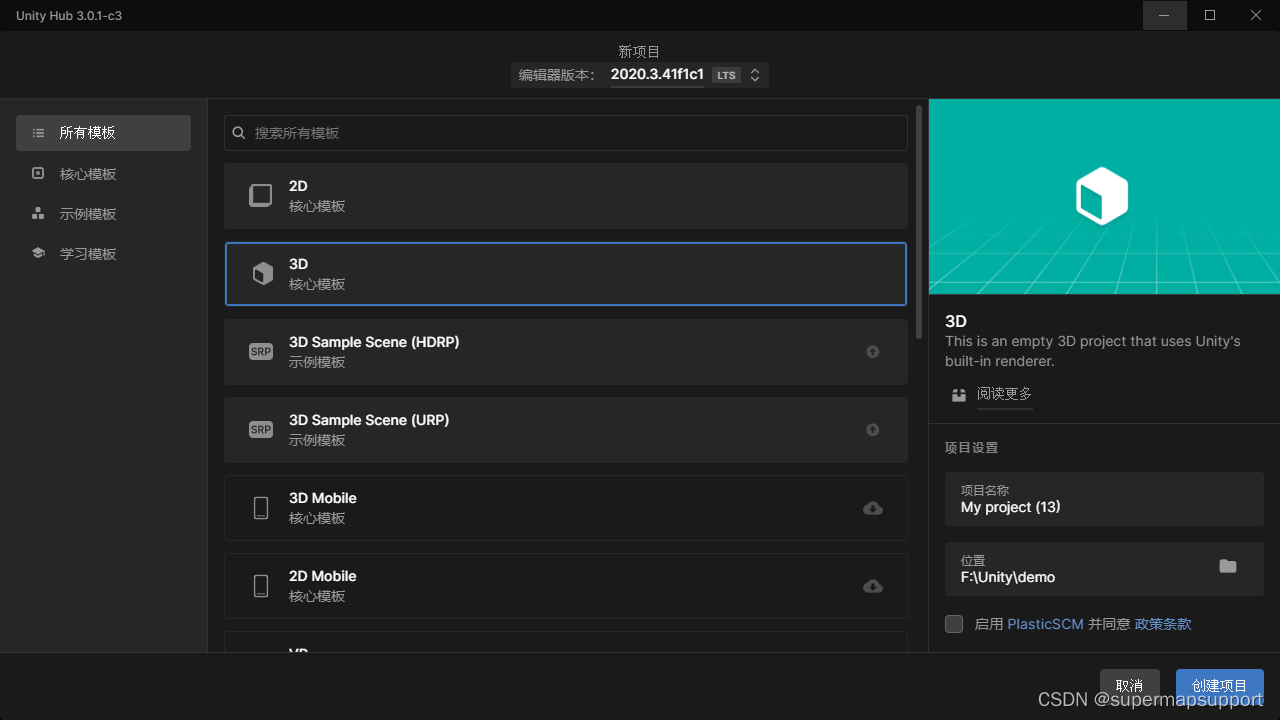Image resolution: width=1280 pixels, height=720 pixels.
Task: Click the read-more book icon
Action: point(959,395)
